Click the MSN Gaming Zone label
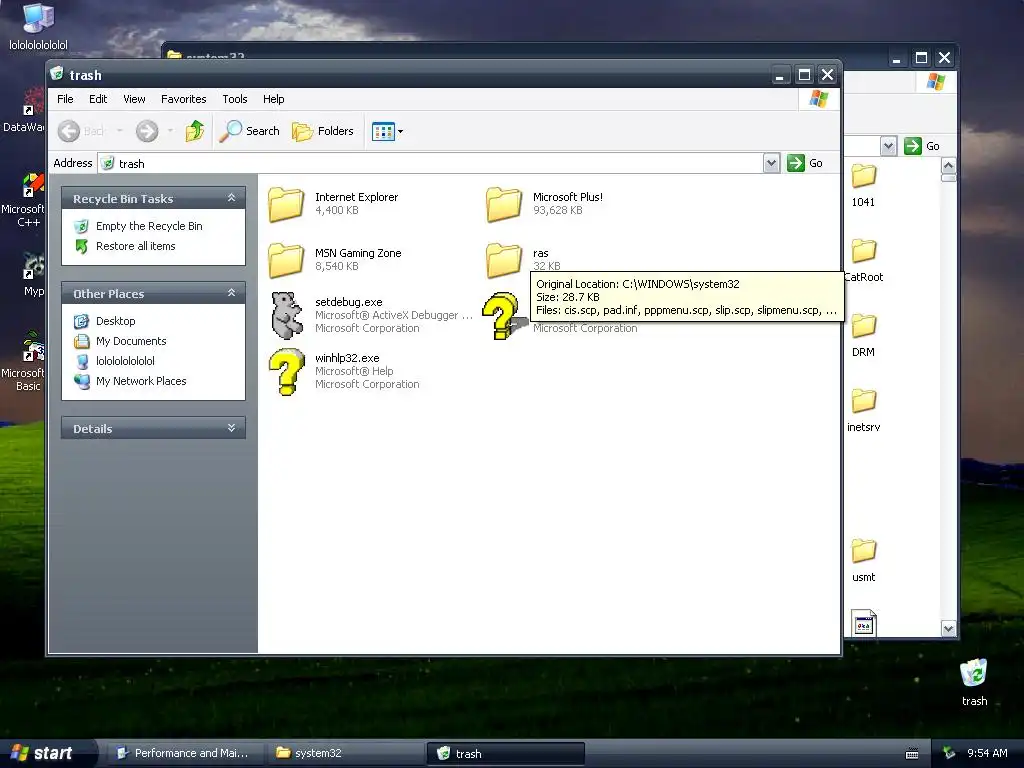The image size is (1024, 768). pos(358,253)
